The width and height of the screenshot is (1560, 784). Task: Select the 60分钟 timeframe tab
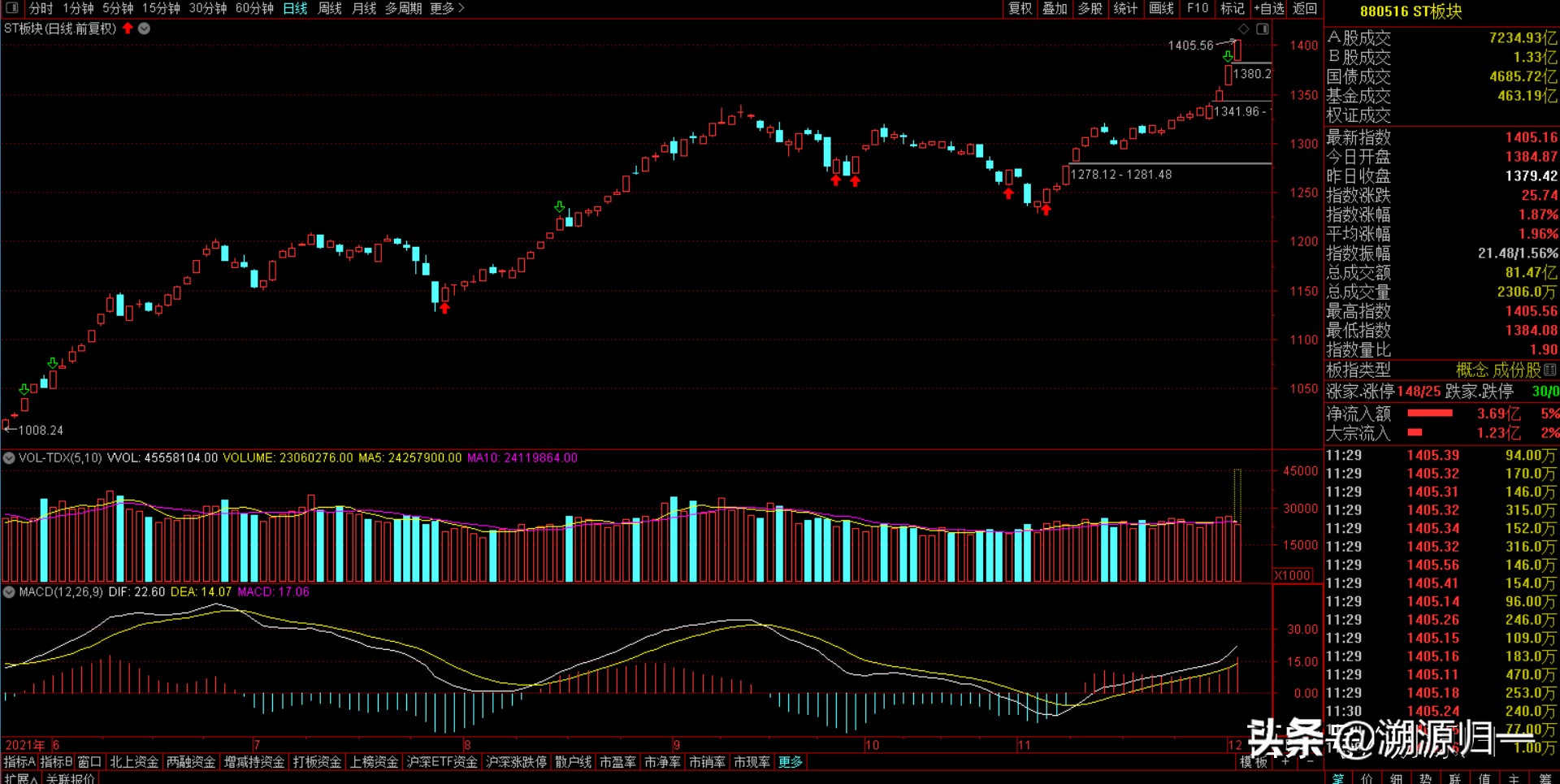(x=254, y=8)
